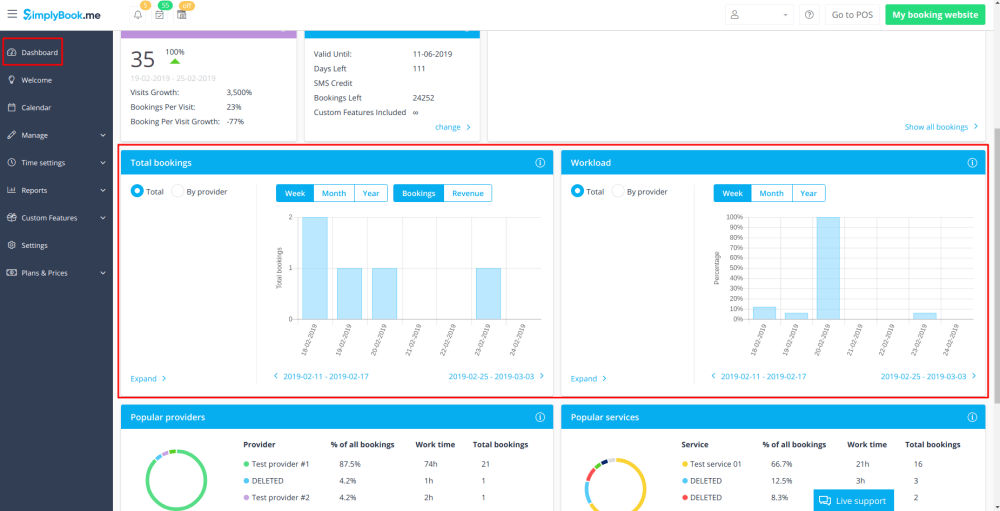Viewport: 1000px width, 511px height.
Task: Click My booking website button
Action: click(x=936, y=15)
